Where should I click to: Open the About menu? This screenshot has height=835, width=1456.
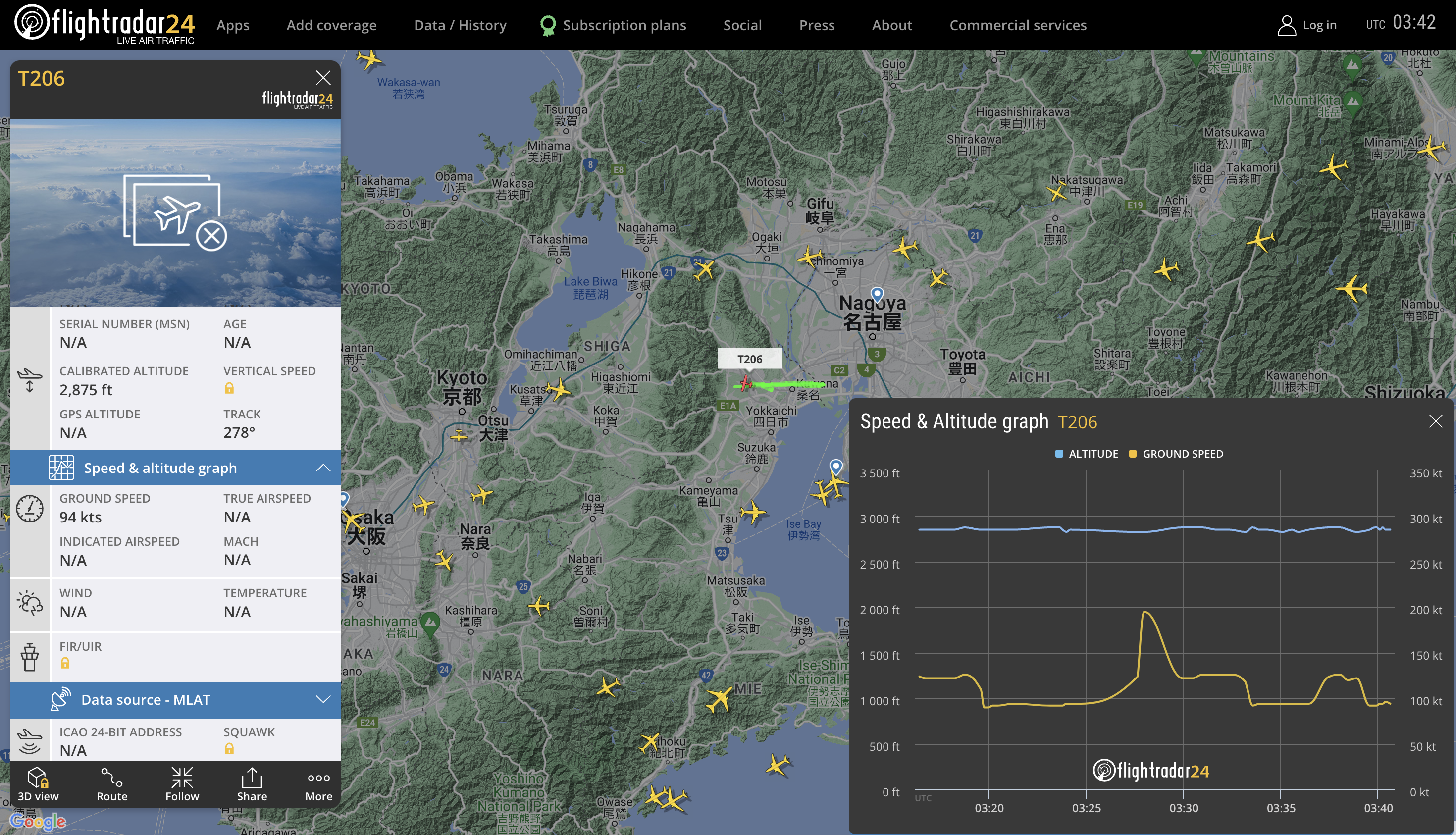point(892,25)
